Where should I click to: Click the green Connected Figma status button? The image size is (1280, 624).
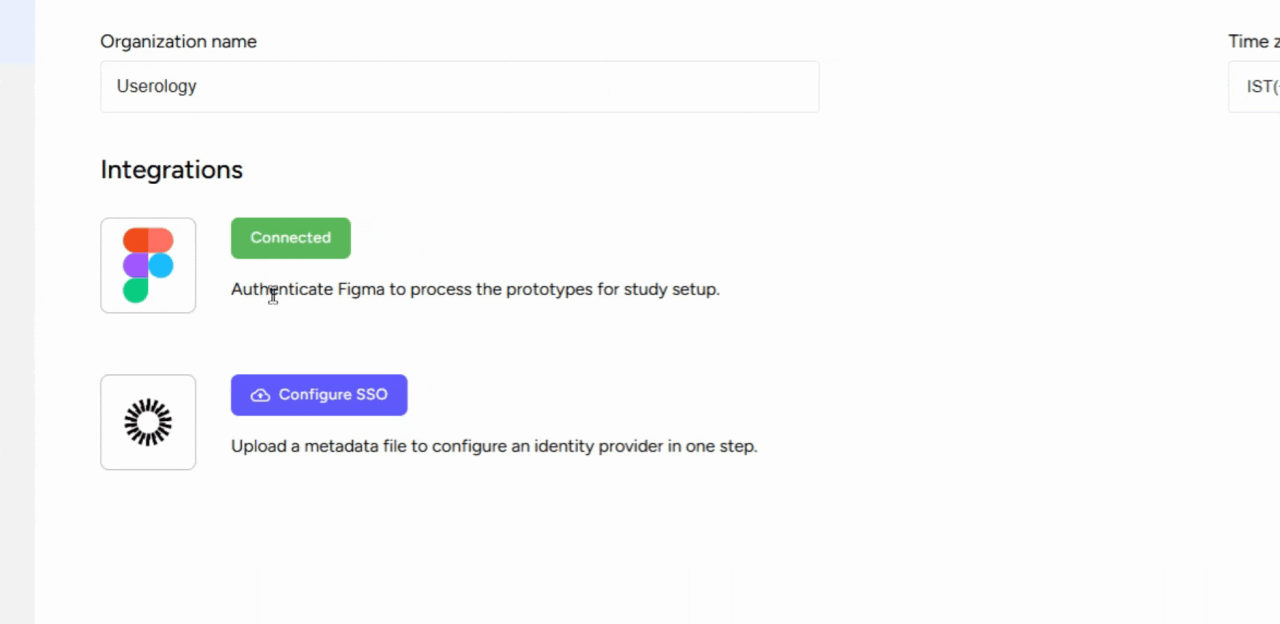click(291, 238)
